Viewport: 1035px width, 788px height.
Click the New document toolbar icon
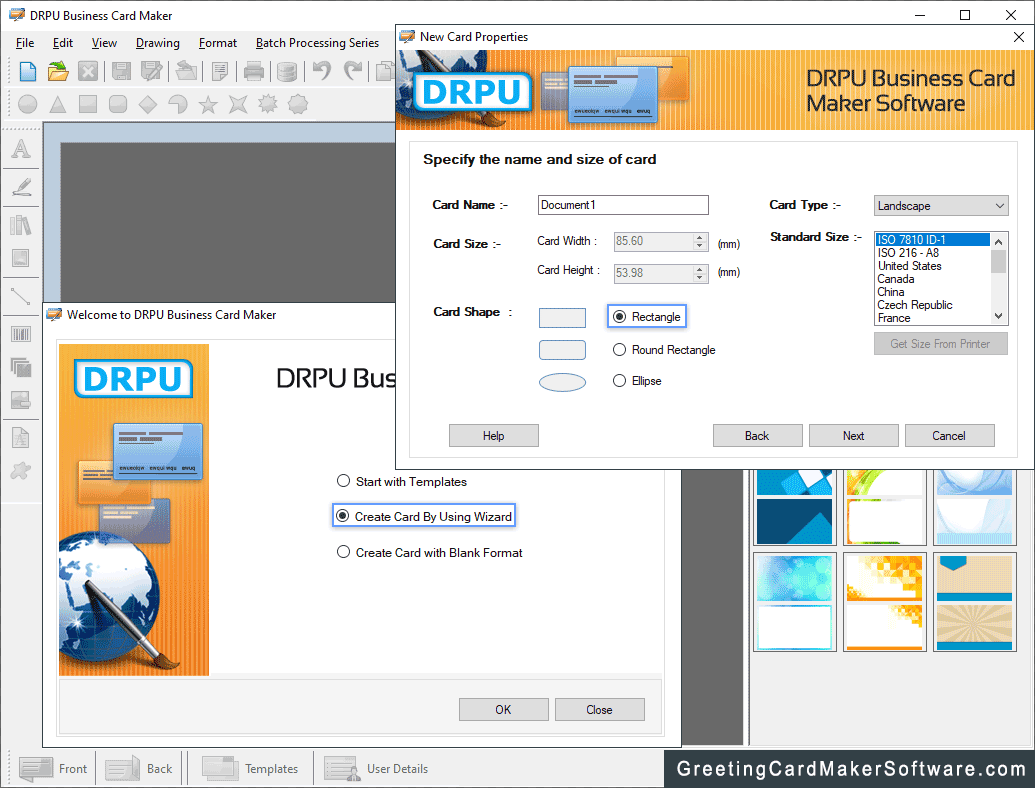[x=28, y=71]
